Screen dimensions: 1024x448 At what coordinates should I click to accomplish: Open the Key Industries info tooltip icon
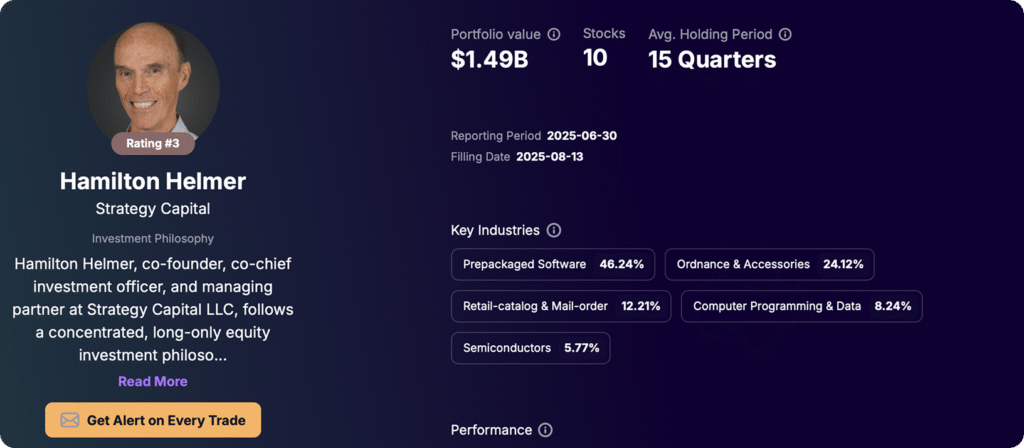[x=554, y=230]
